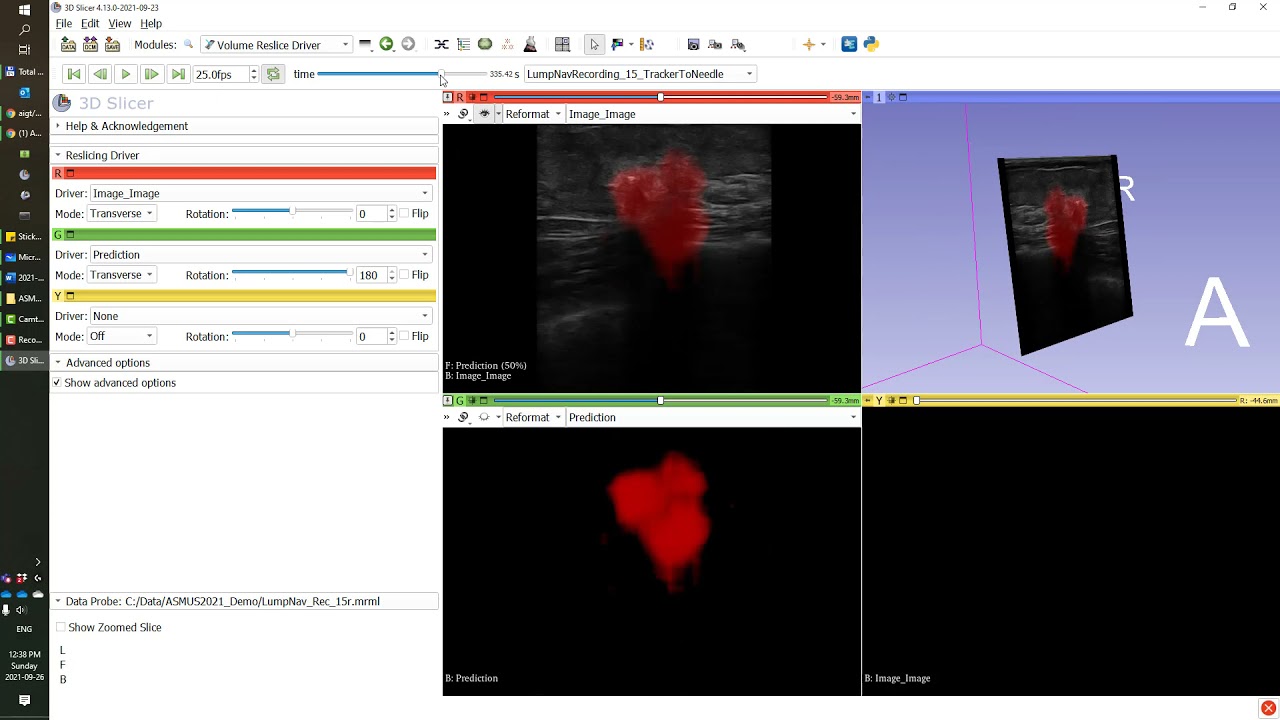Enable Flip for the Green slice
This screenshot has width=1280, height=720.
pyautogui.click(x=405, y=275)
